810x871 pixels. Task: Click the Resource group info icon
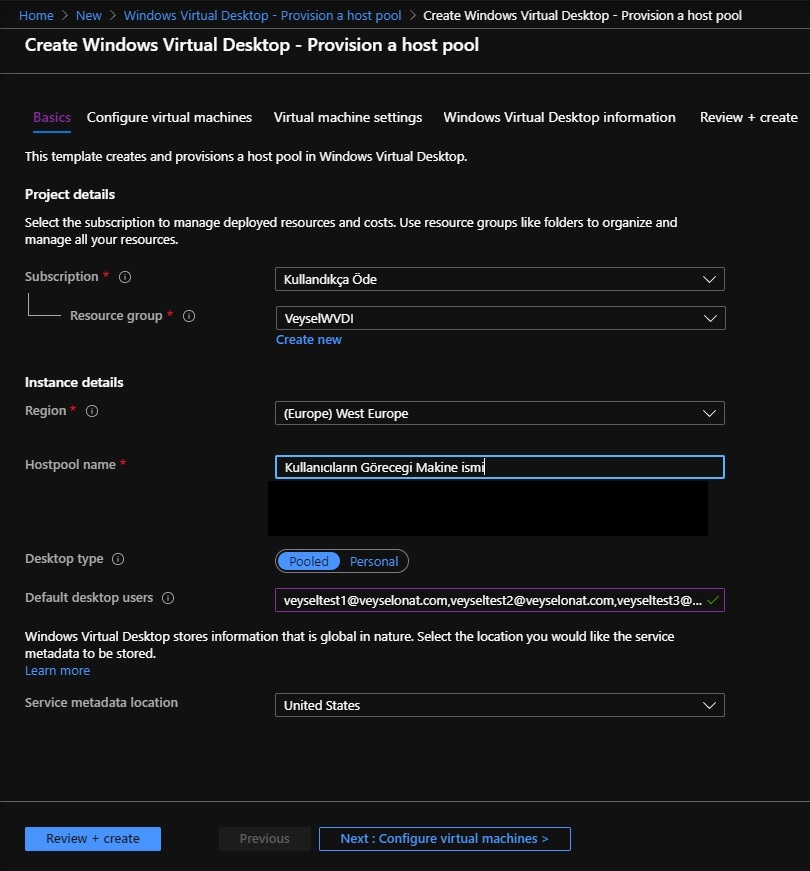click(189, 316)
